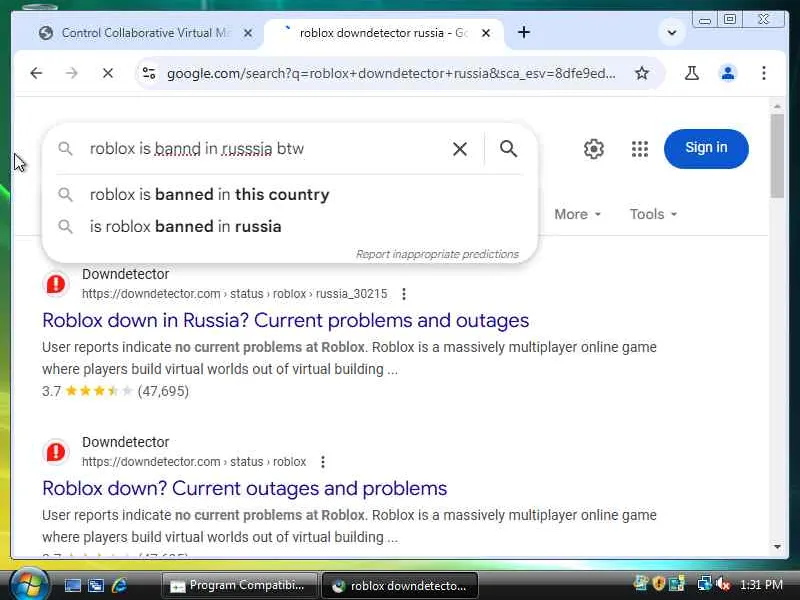This screenshot has width=800, height=600.
Task: Choose suggestion 'is roblox banned in russia'
Action: pos(289,227)
